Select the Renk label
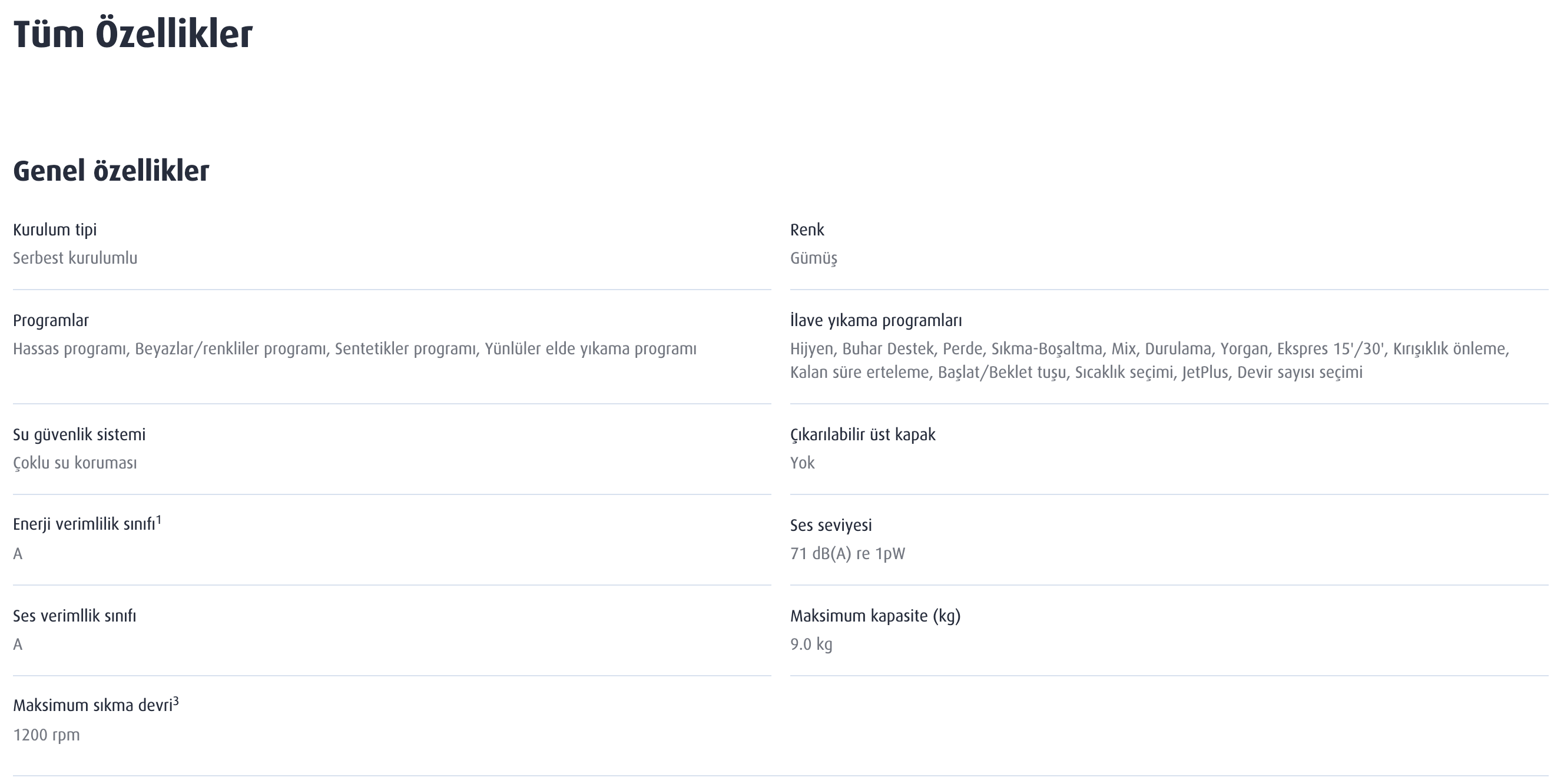The height and width of the screenshot is (784, 1564). pyautogui.click(x=807, y=230)
